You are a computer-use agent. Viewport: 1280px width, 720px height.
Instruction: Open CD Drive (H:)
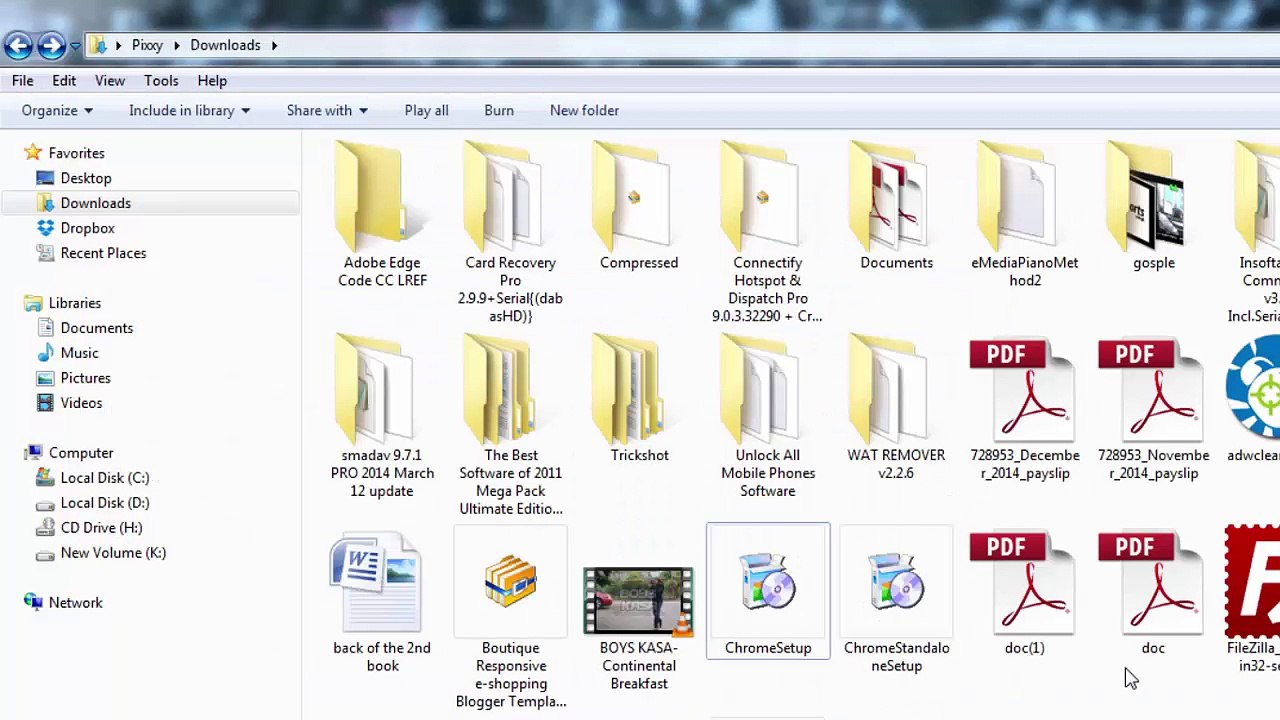click(89, 528)
